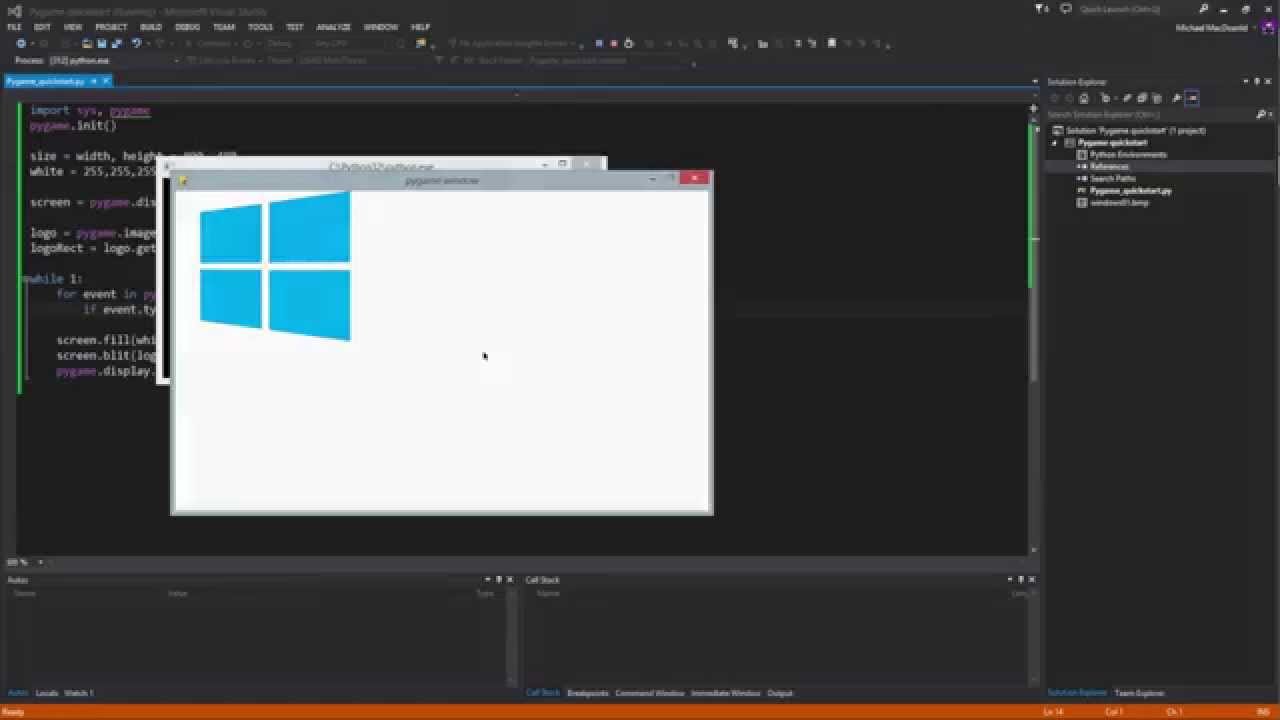Click the Restart debugging icon

628,44
